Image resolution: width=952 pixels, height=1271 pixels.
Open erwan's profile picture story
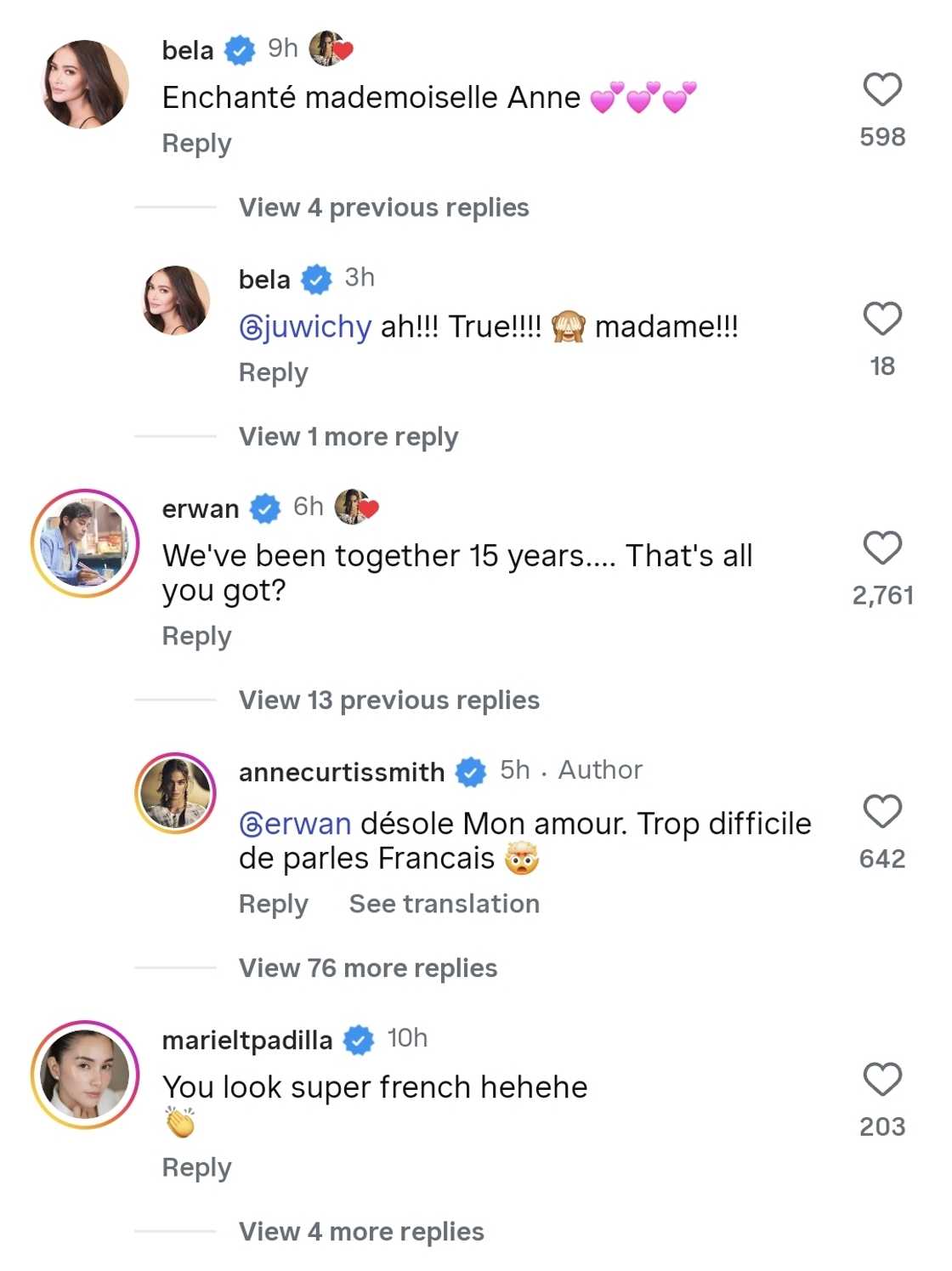85,543
